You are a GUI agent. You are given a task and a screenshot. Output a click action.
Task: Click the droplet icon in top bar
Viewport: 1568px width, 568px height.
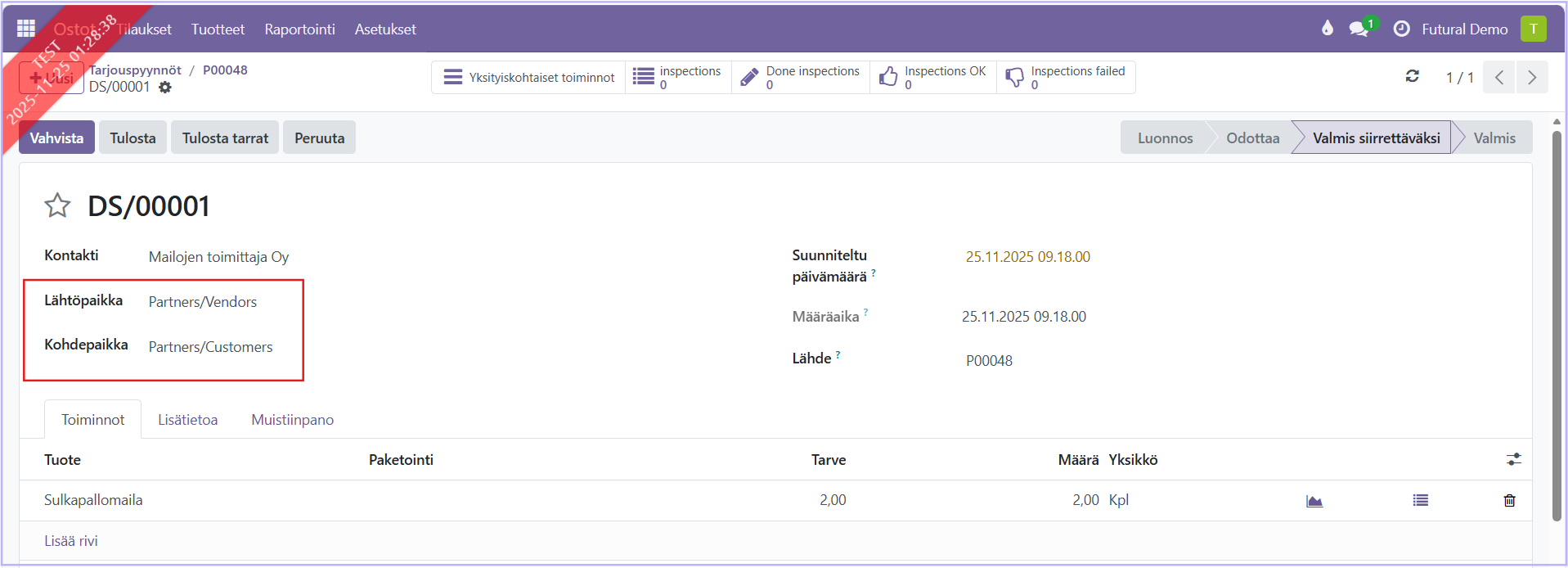click(1327, 29)
